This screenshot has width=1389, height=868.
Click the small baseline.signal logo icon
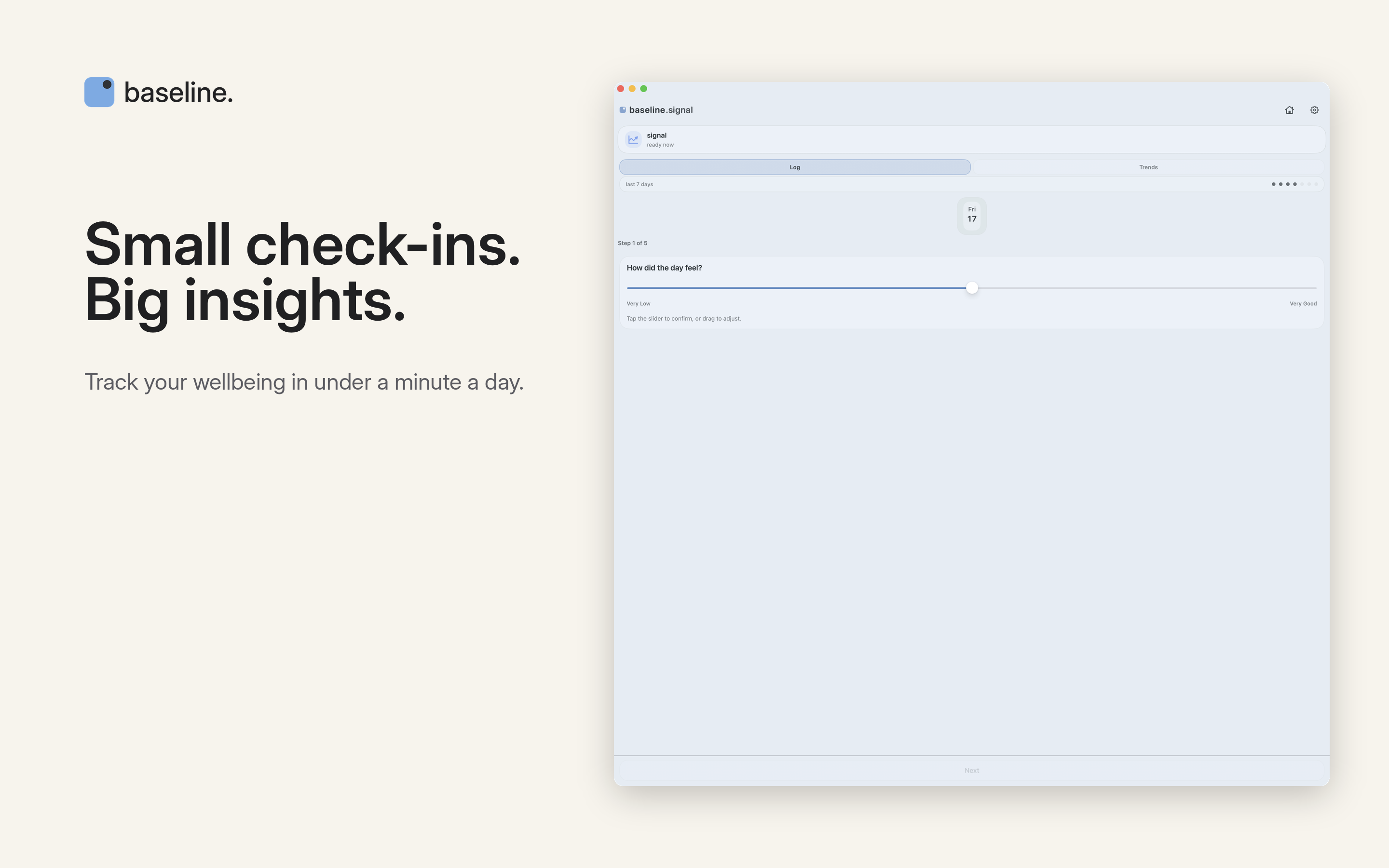tap(622, 109)
